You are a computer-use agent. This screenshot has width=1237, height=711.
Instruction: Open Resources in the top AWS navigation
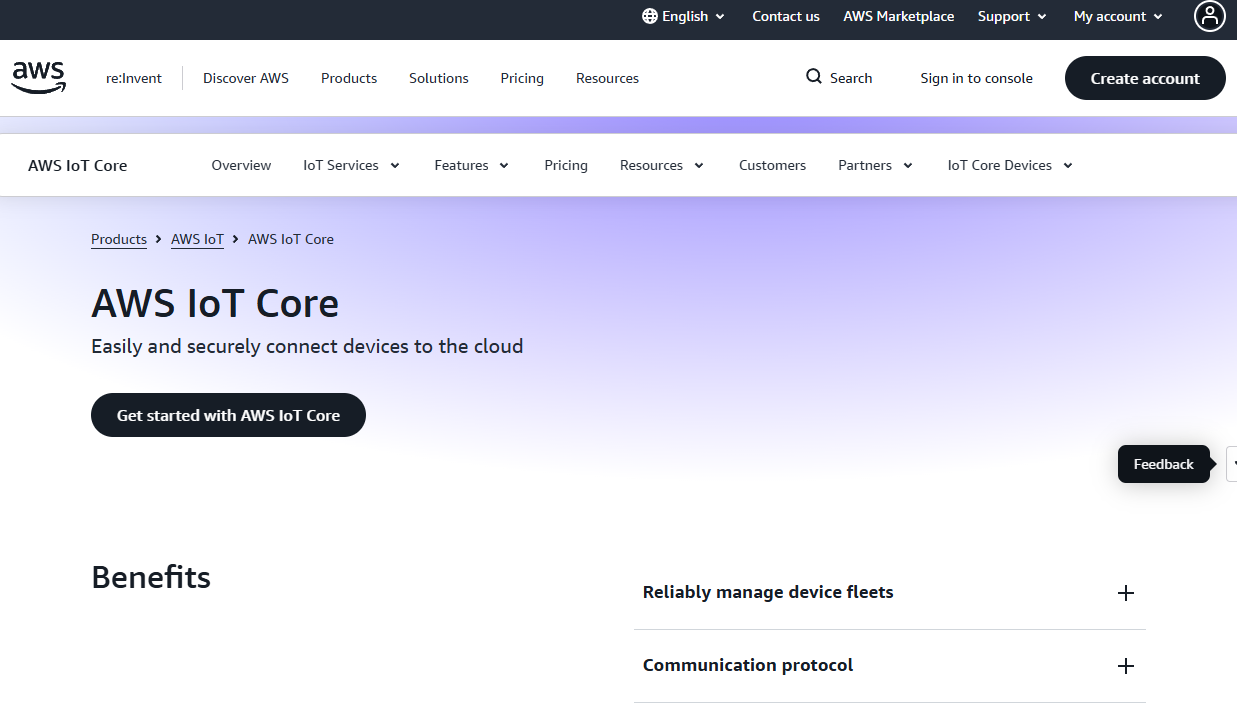(x=607, y=78)
